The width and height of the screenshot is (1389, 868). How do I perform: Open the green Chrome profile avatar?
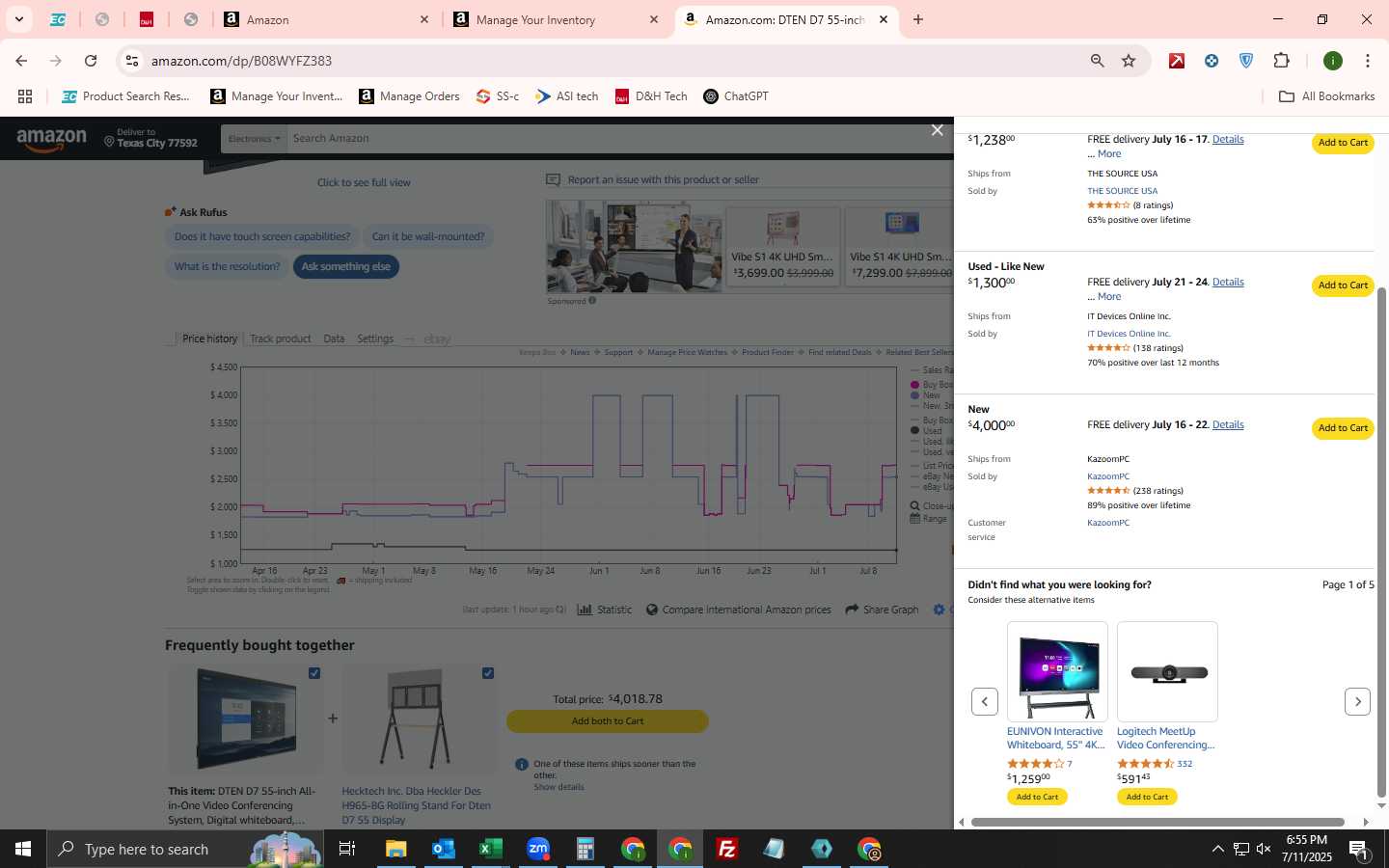click(x=1333, y=61)
